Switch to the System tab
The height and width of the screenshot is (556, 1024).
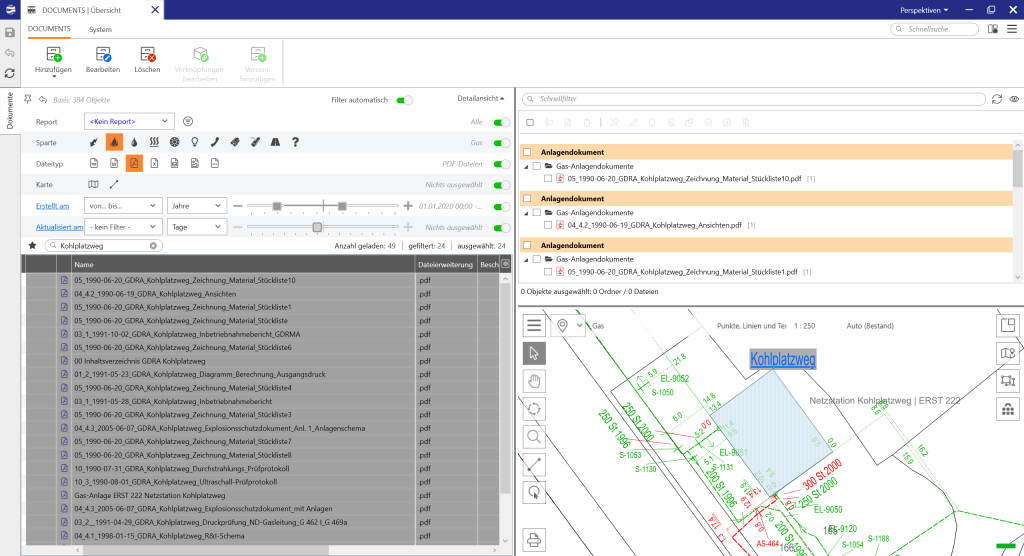100,29
